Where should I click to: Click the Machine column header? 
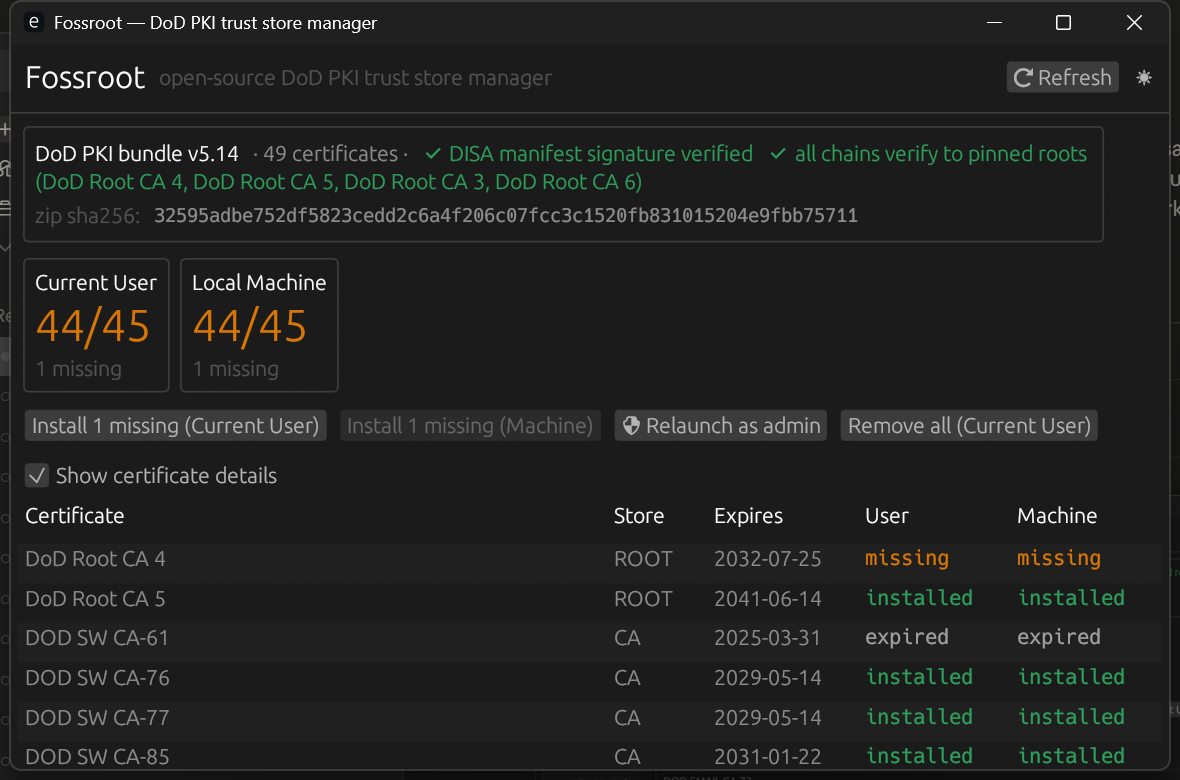1057,516
